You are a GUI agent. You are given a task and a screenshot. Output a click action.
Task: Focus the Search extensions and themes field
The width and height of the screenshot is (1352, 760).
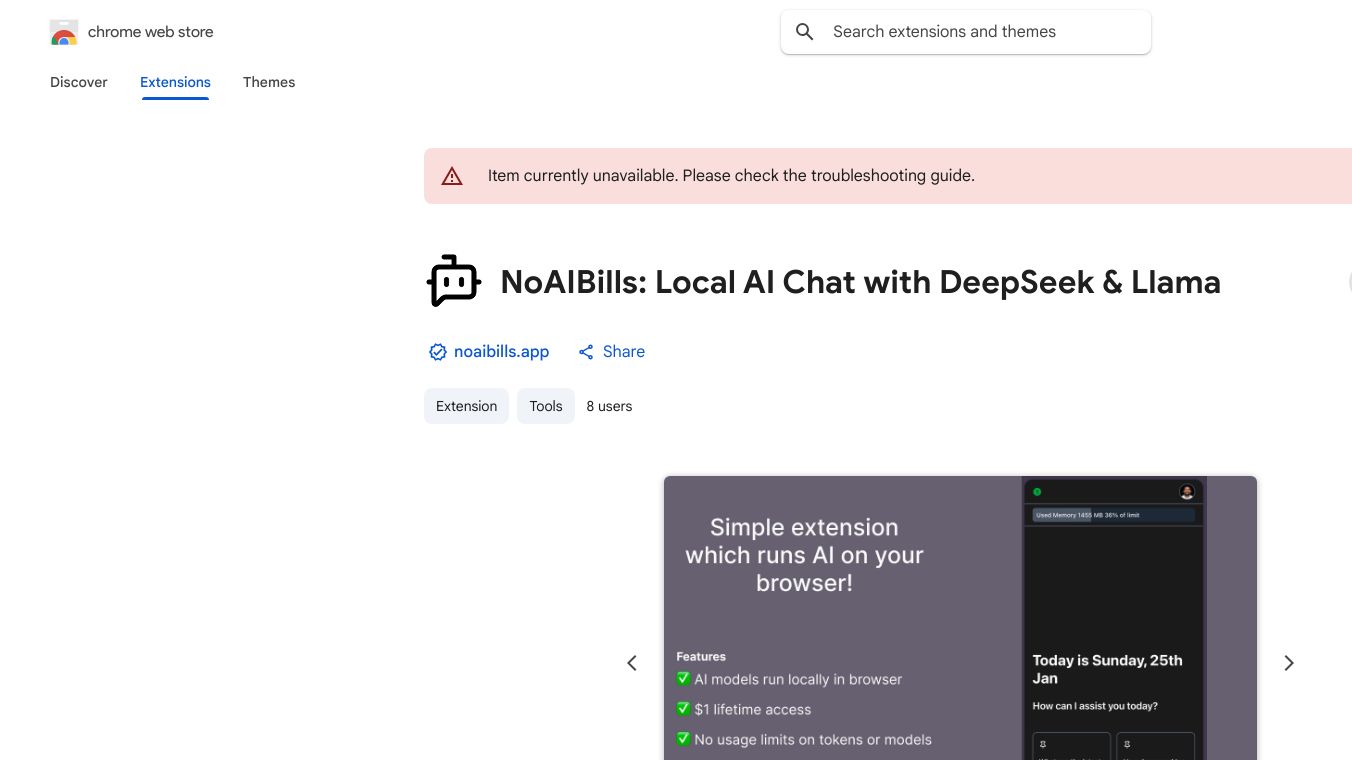[966, 32]
